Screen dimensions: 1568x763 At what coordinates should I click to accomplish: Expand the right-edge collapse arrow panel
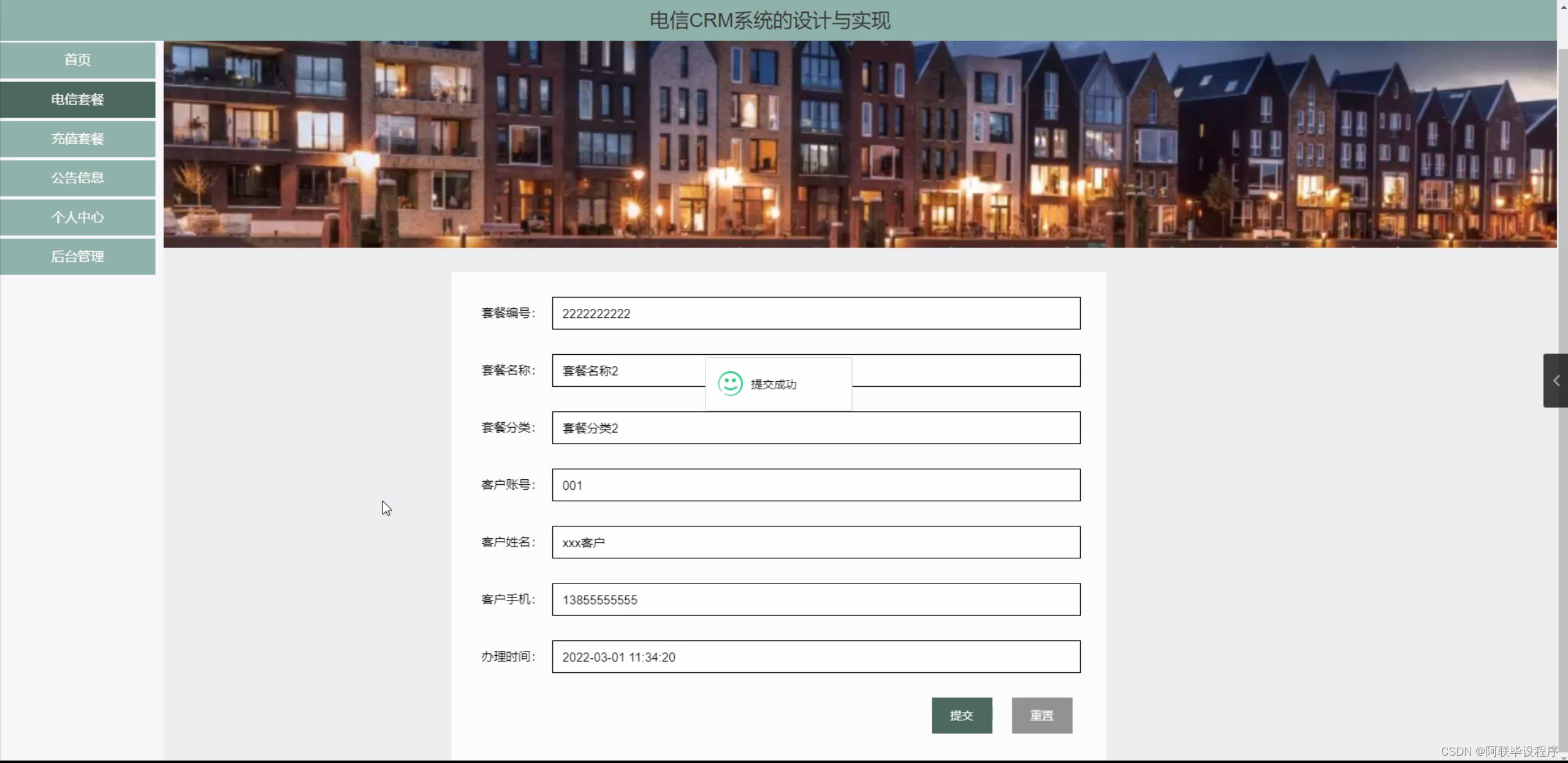(x=1556, y=381)
